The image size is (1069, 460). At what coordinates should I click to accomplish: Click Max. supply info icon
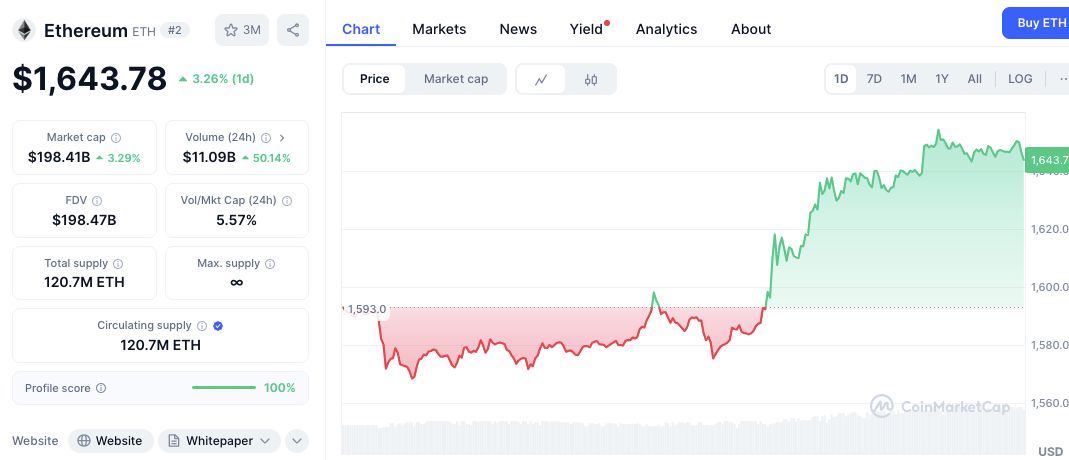pos(270,264)
